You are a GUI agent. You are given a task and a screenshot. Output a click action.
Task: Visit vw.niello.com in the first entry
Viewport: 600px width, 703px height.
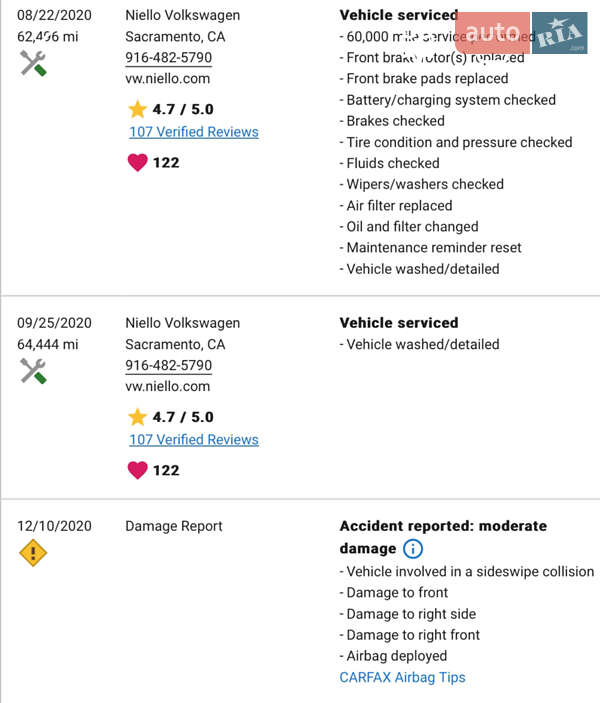(x=167, y=78)
